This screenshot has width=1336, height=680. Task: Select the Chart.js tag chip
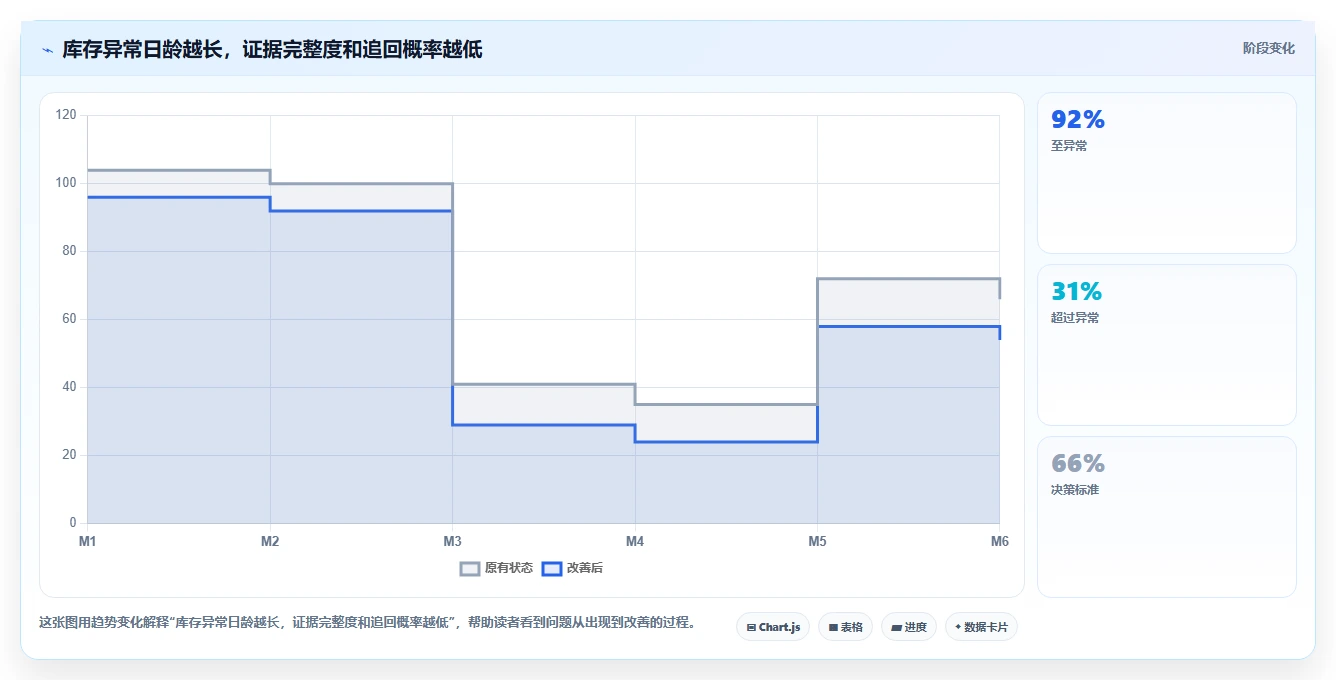click(x=773, y=627)
